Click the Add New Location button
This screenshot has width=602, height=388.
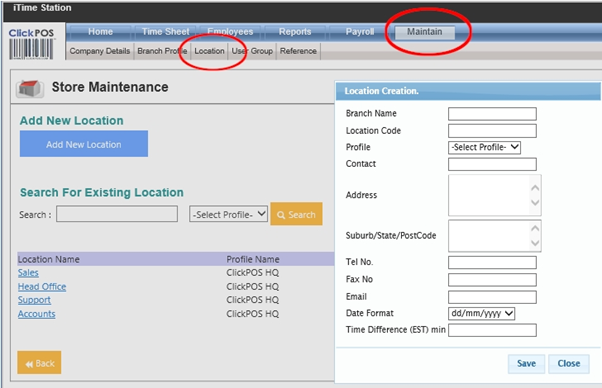pyautogui.click(x=84, y=144)
